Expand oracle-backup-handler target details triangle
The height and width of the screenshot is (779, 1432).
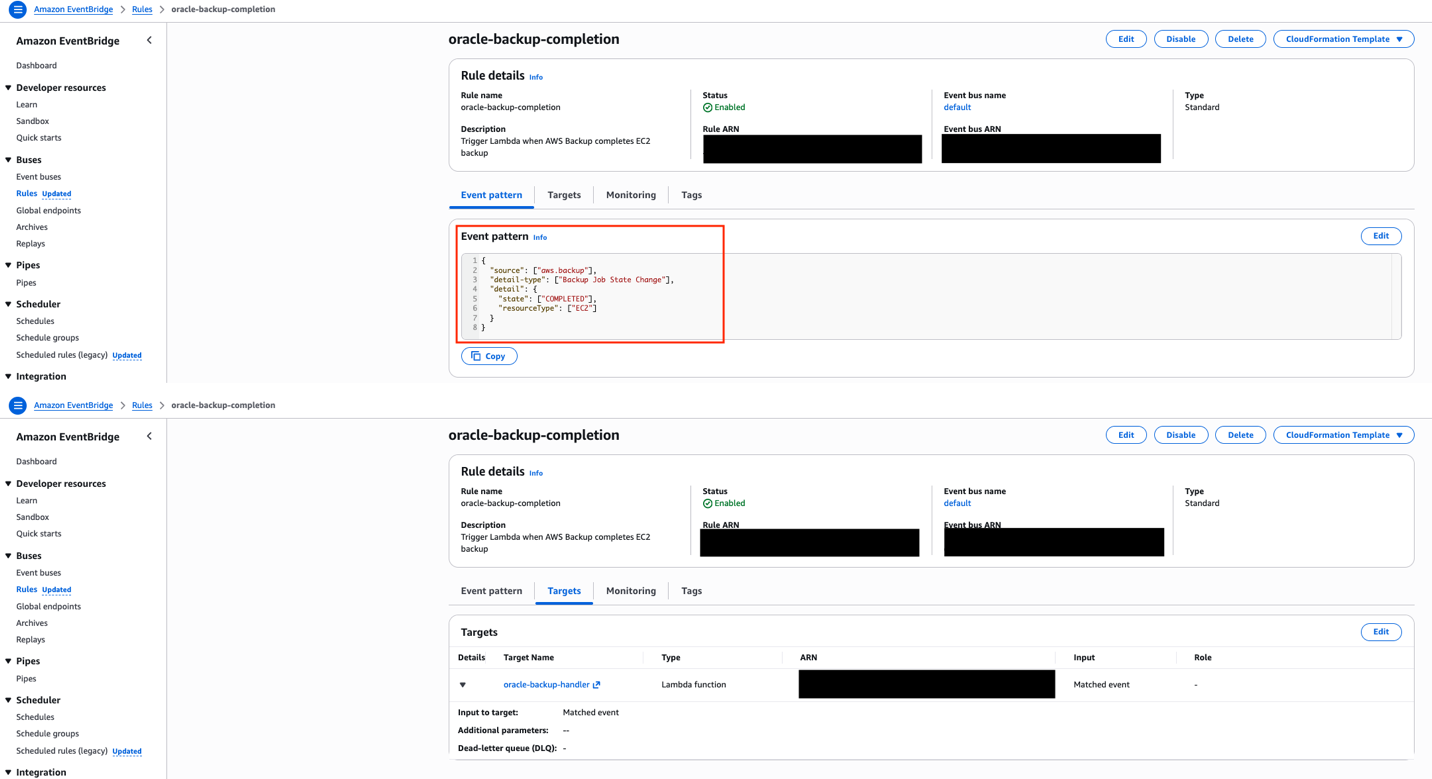(x=463, y=685)
